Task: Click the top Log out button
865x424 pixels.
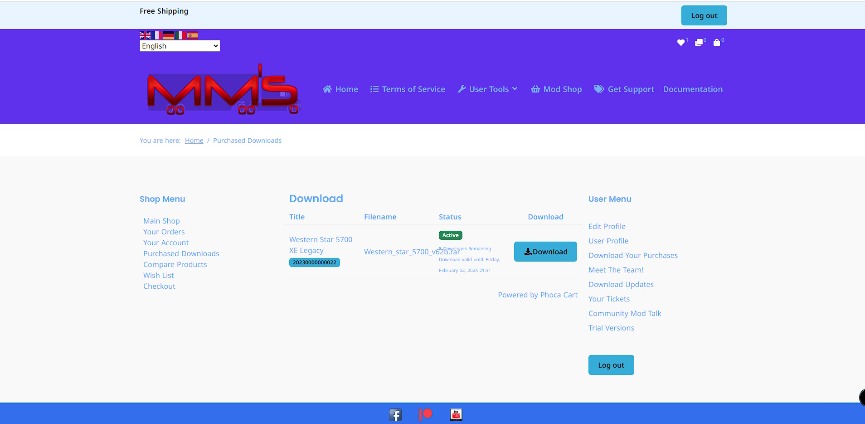Action: point(703,16)
